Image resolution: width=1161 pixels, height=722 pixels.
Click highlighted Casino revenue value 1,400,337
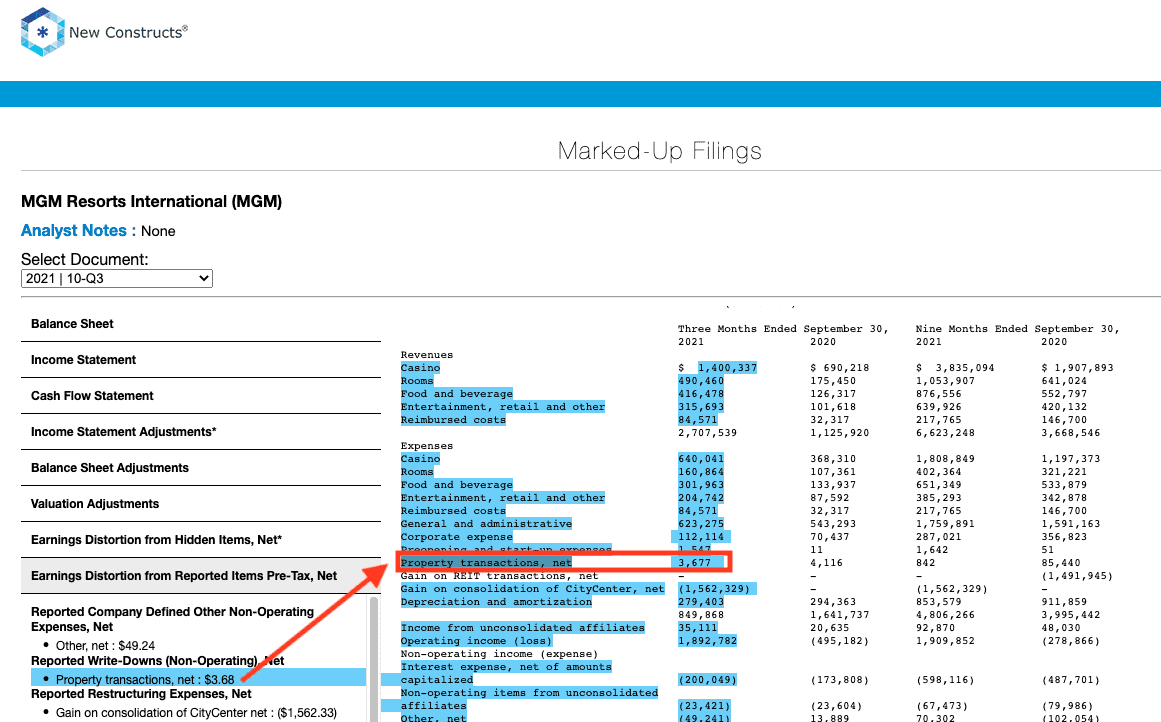click(x=727, y=368)
